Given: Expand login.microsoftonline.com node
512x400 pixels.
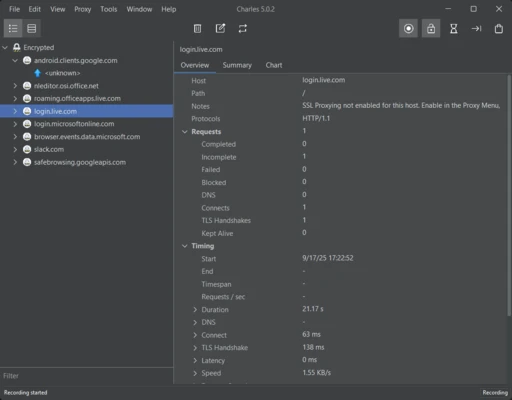Looking at the screenshot, I should [x=15, y=124].
